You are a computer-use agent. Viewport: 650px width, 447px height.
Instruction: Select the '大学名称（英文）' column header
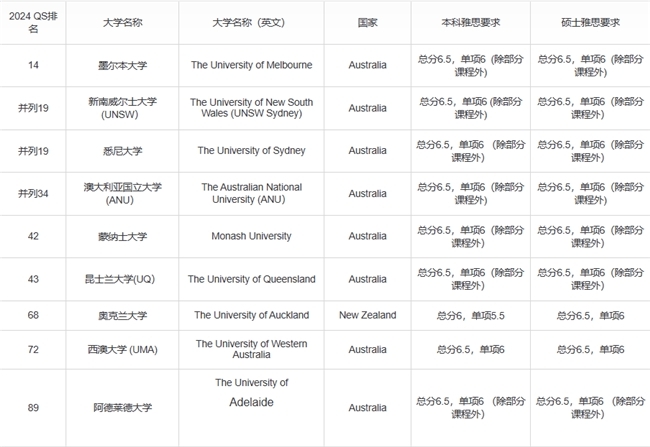[251, 22]
